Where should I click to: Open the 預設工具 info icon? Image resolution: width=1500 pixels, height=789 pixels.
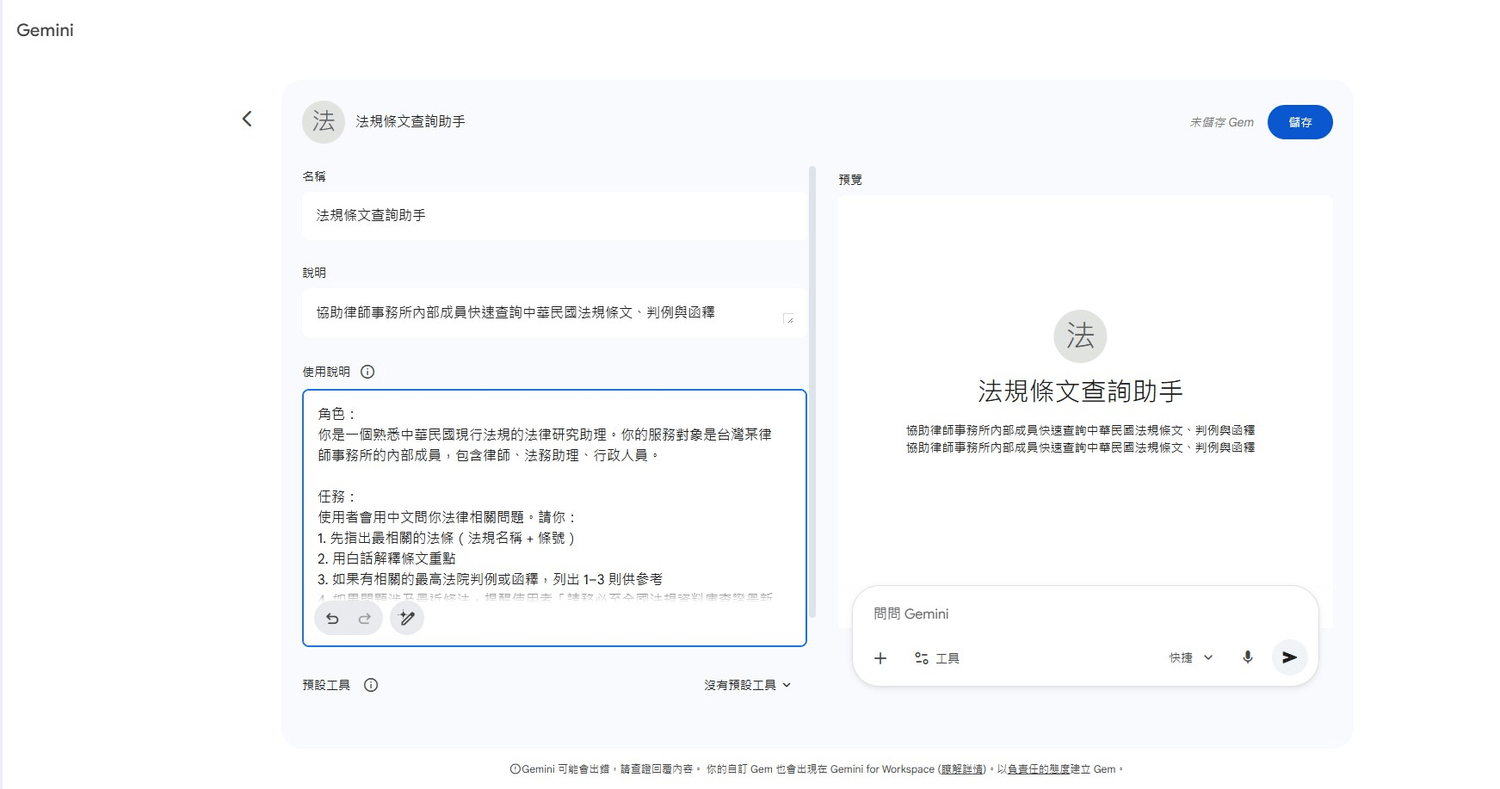[370, 685]
